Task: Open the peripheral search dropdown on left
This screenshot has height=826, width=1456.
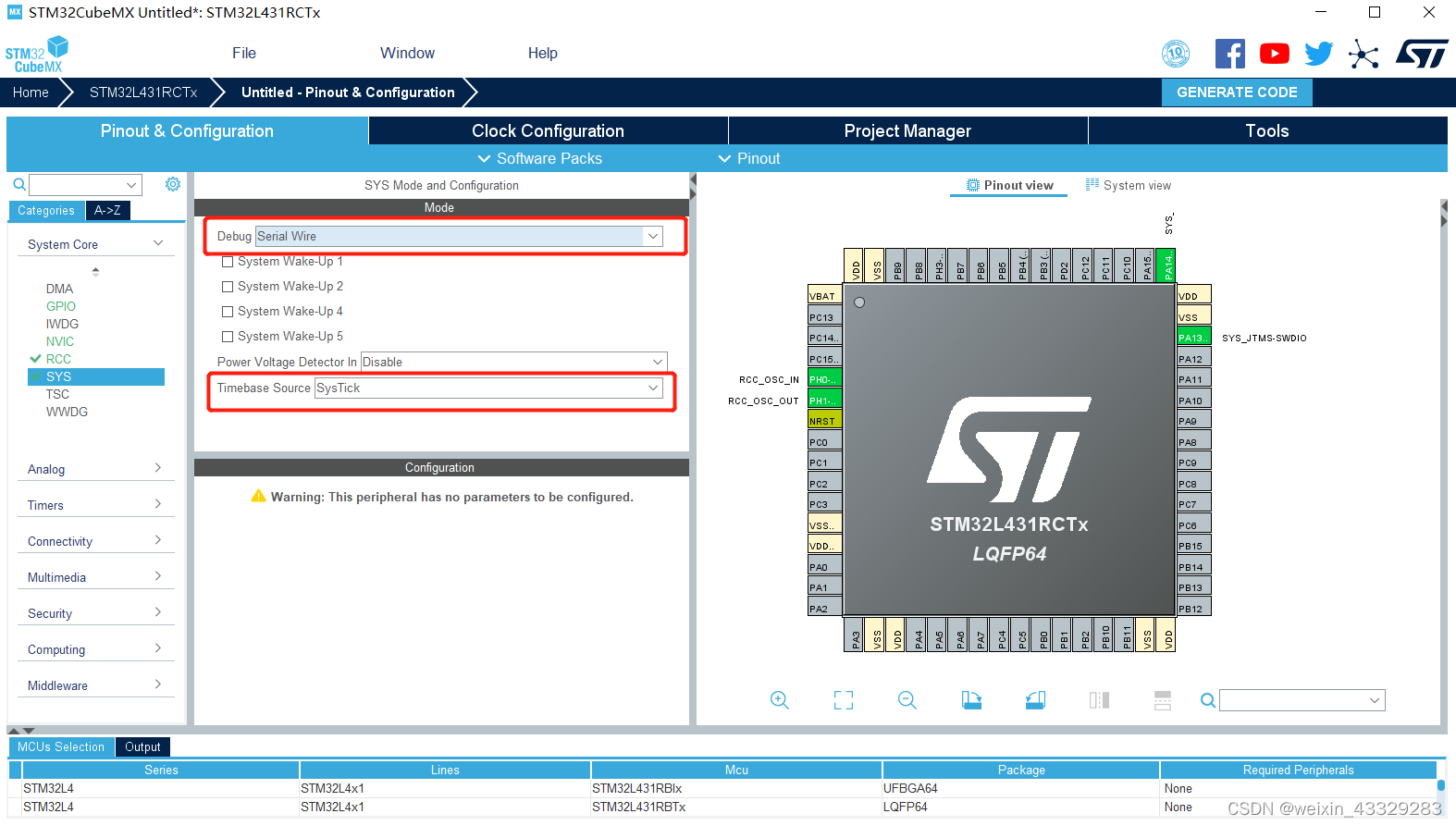Action: coord(131,185)
